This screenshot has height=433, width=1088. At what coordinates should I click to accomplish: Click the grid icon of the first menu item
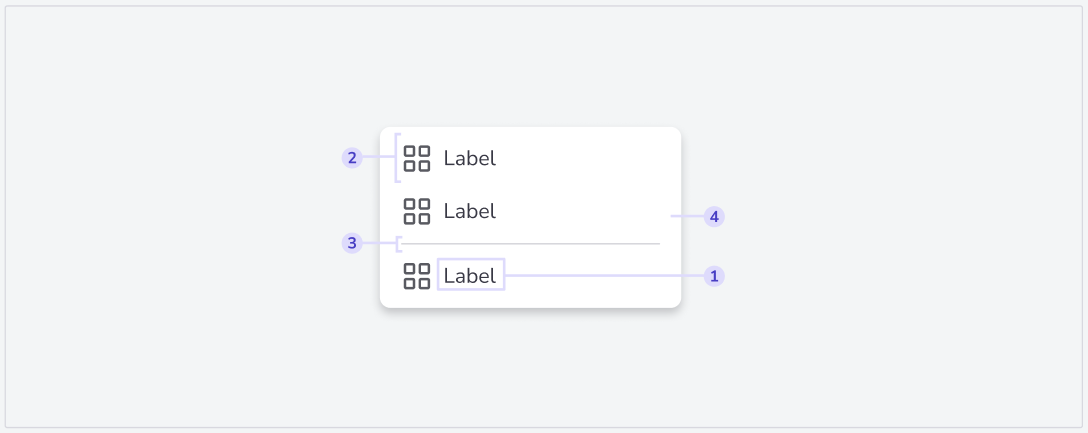pyautogui.click(x=417, y=158)
